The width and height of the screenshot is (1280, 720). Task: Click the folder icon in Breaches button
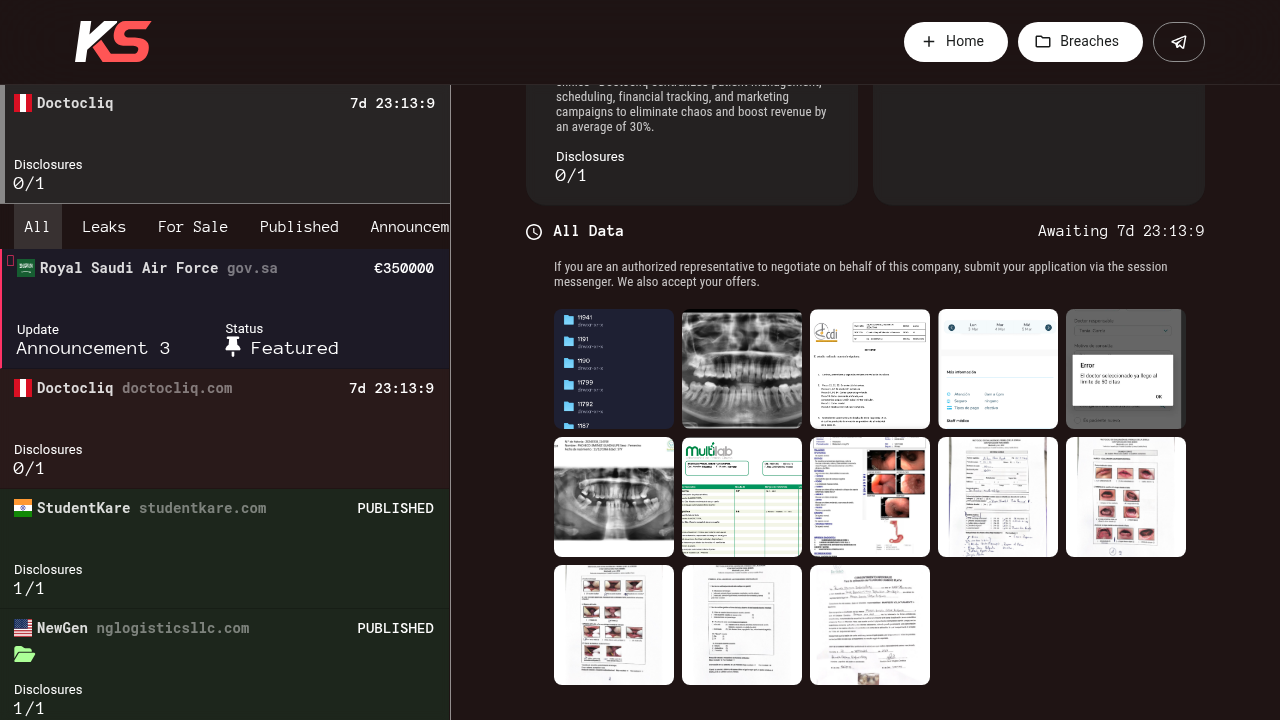[x=1043, y=42]
